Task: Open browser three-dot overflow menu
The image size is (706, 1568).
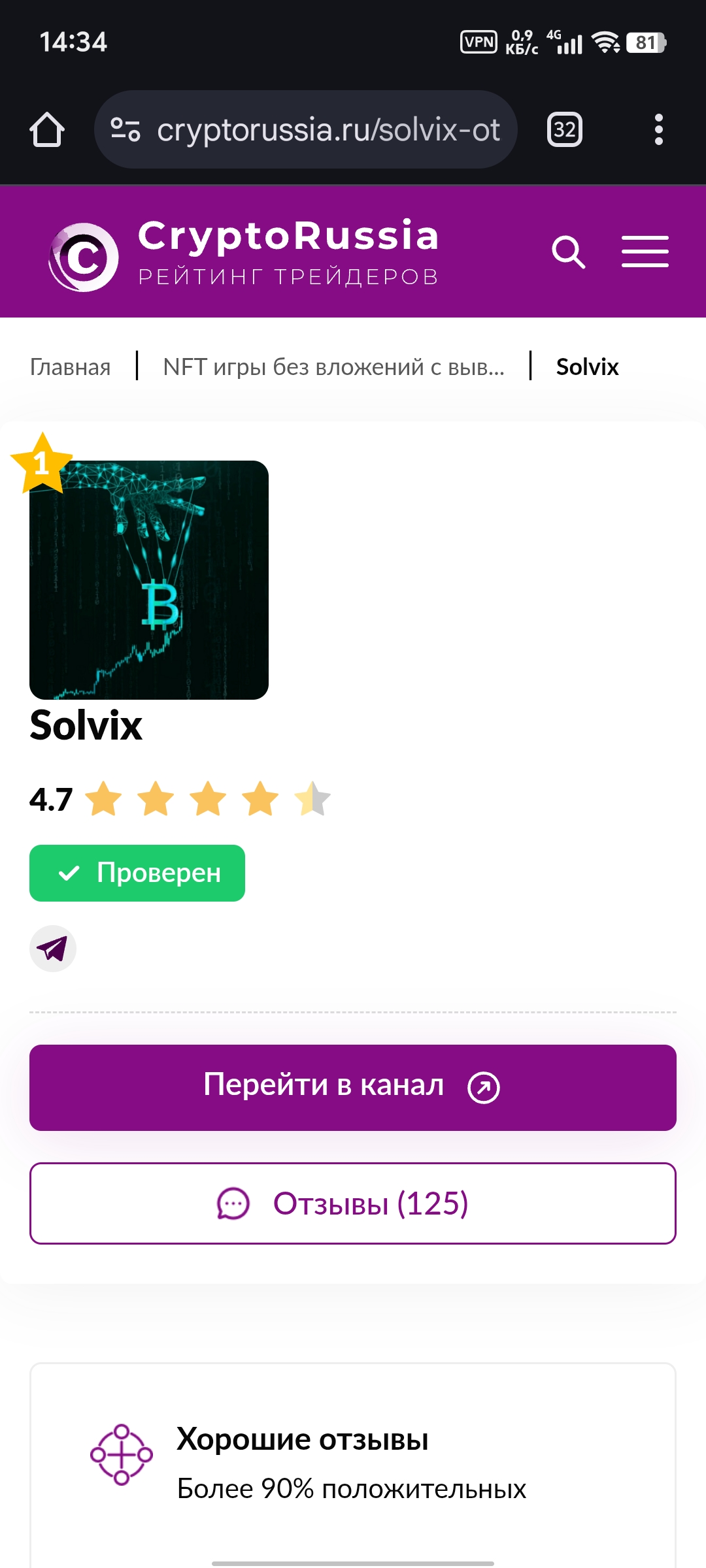Action: click(x=659, y=129)
